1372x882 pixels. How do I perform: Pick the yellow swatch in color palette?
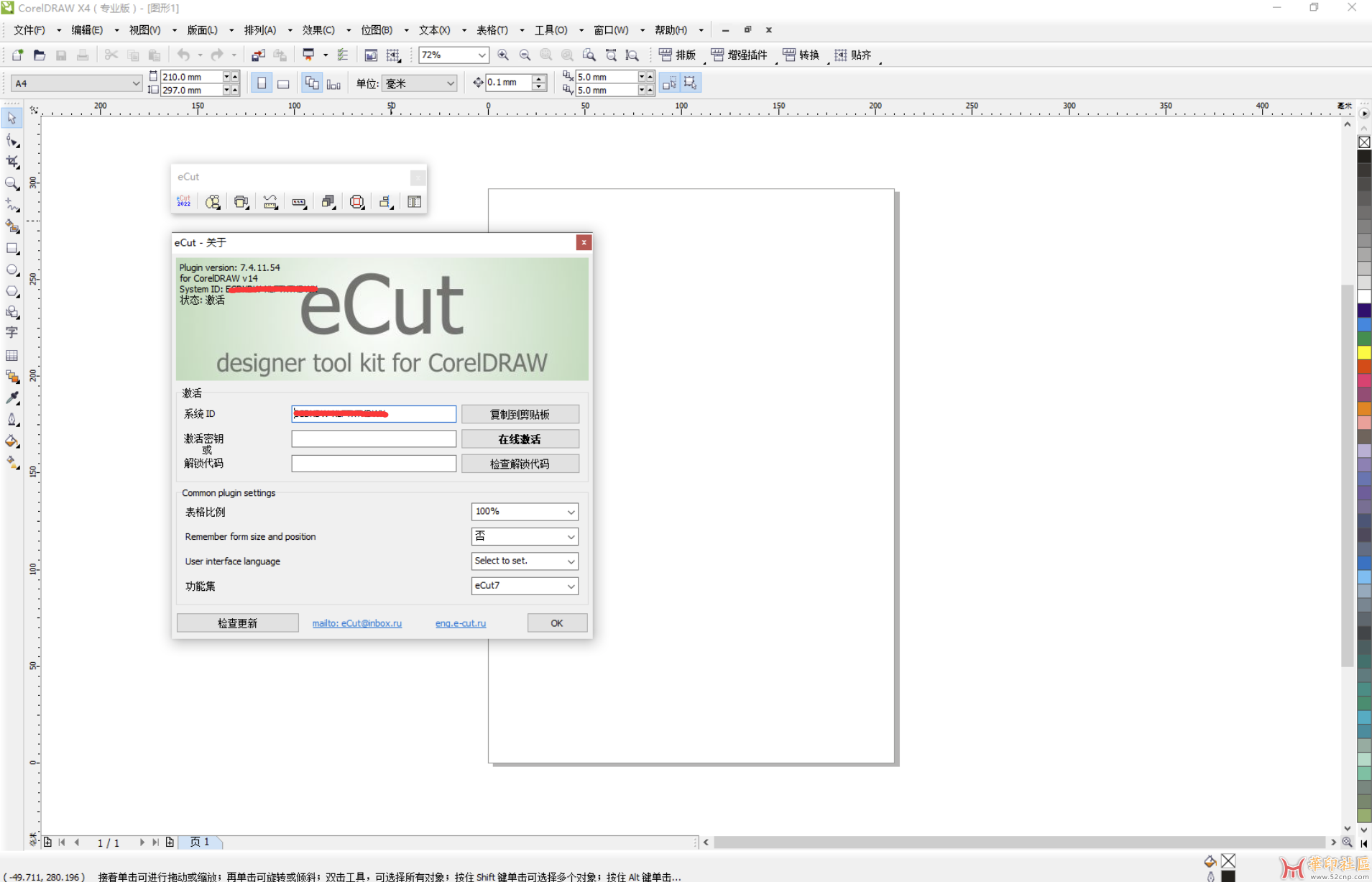[x=1363, y=353]
